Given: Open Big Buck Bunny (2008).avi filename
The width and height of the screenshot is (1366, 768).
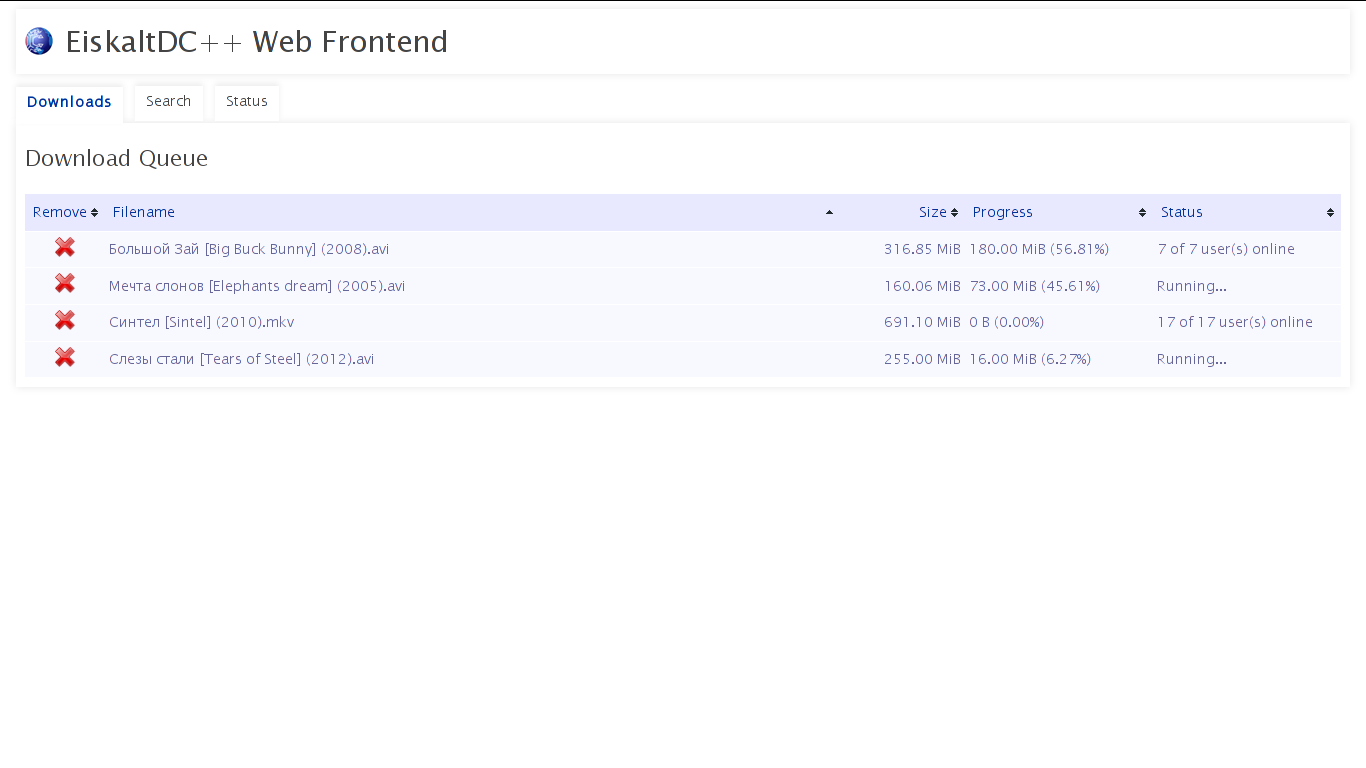Looking at the screenshot, I should (249, 249).
